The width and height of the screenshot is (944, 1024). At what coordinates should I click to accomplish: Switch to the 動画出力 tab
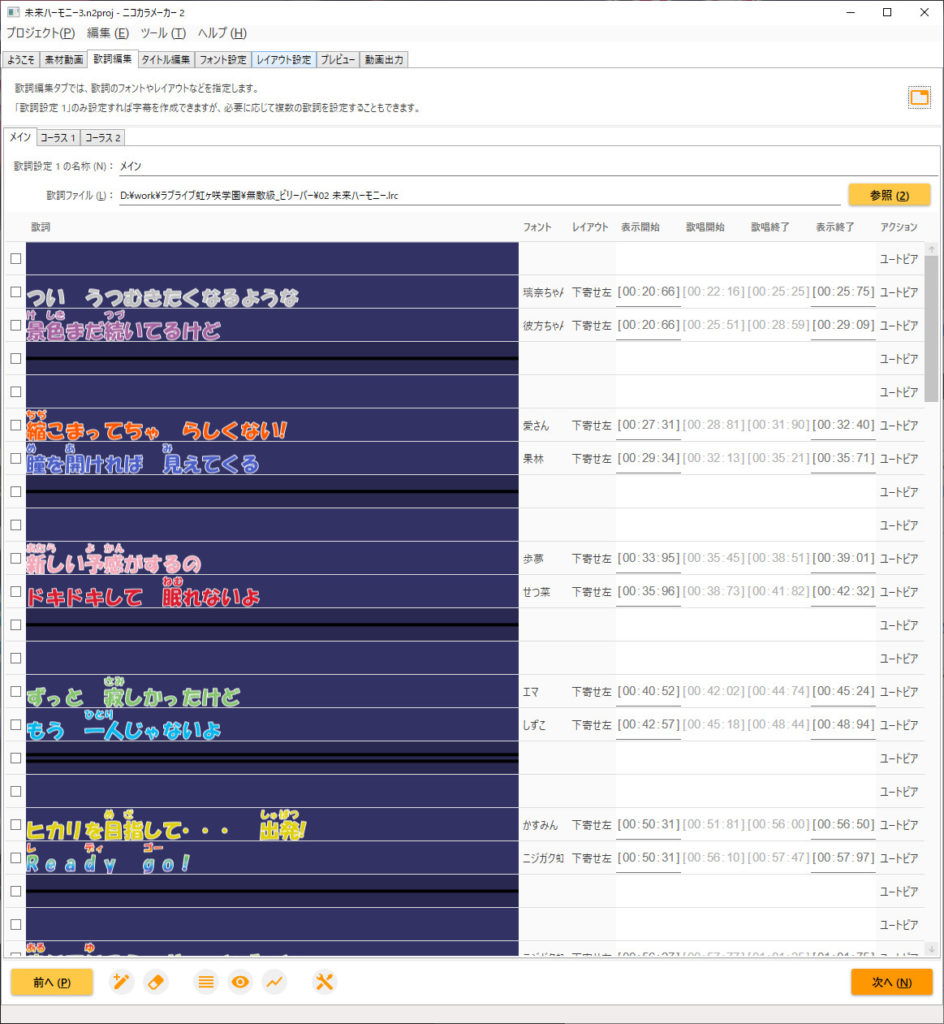coord(384,59)
